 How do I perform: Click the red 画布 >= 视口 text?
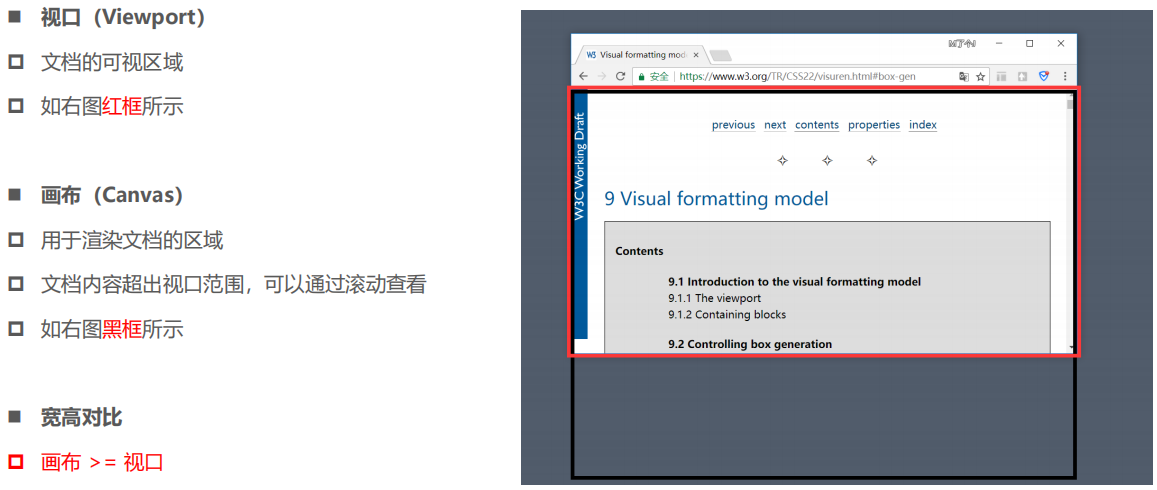tap(102, 463)
